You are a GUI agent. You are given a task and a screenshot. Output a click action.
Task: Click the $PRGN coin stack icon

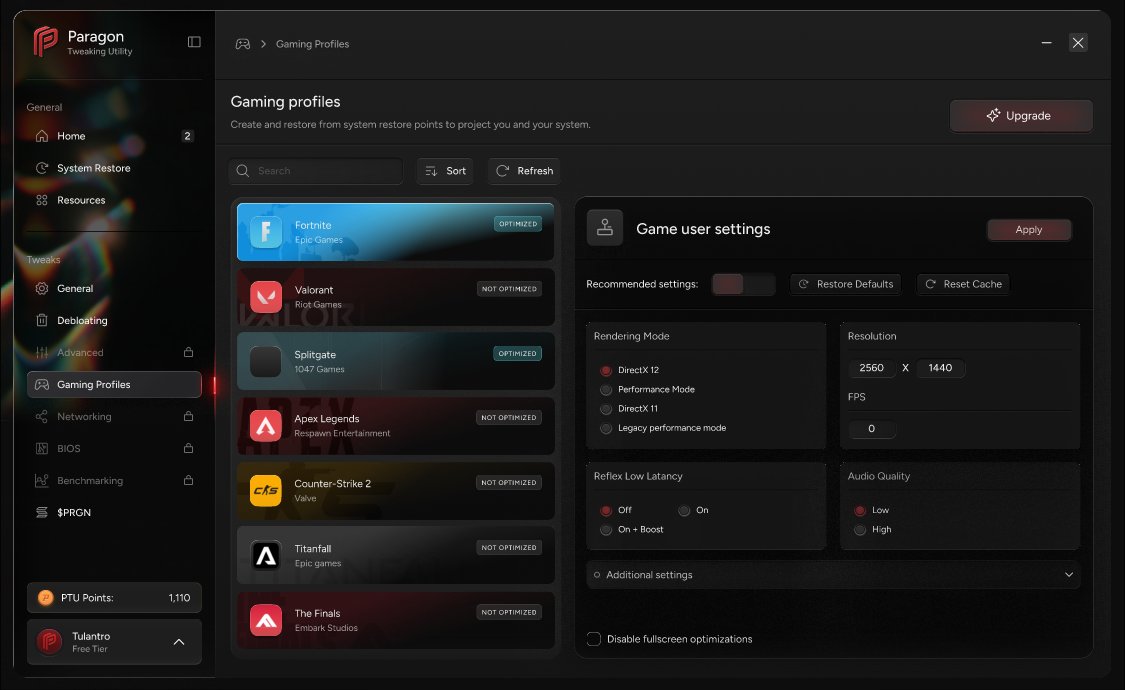coord(42,512)
